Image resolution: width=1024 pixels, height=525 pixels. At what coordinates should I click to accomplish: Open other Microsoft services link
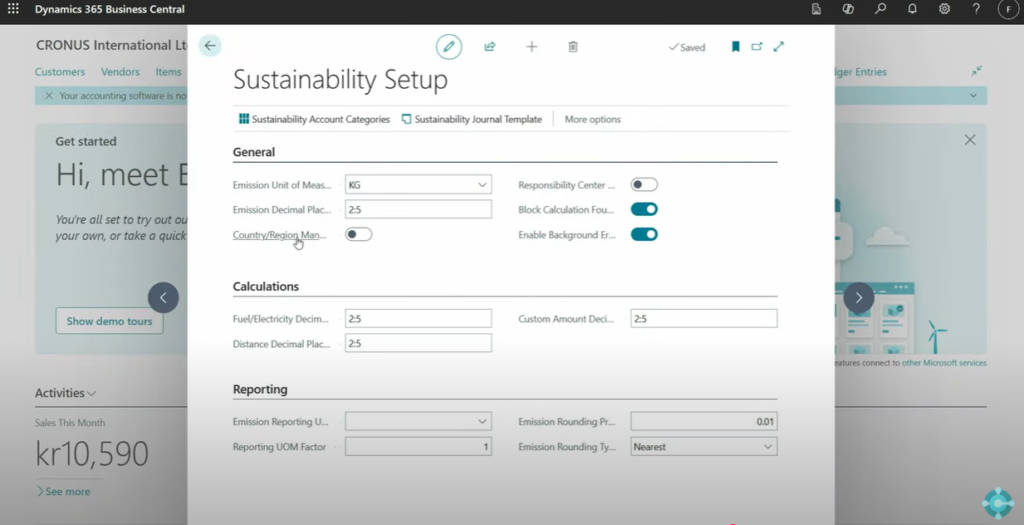tap(944, 363)
